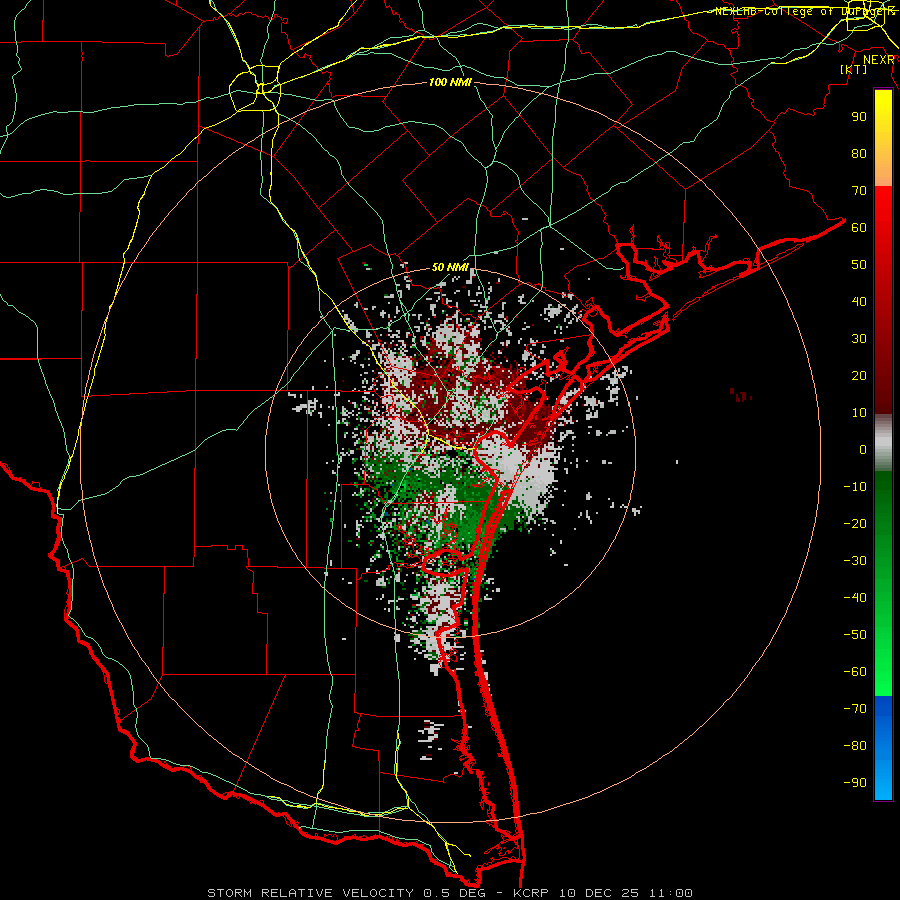Click the "-40" scale value

click(x=855, y=598)
